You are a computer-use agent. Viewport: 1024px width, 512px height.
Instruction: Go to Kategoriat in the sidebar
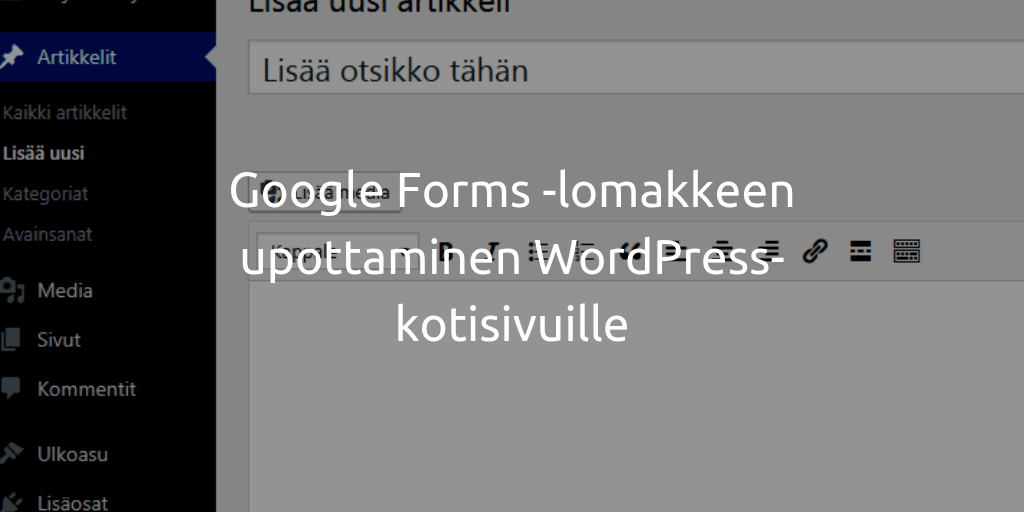(45, 194)
